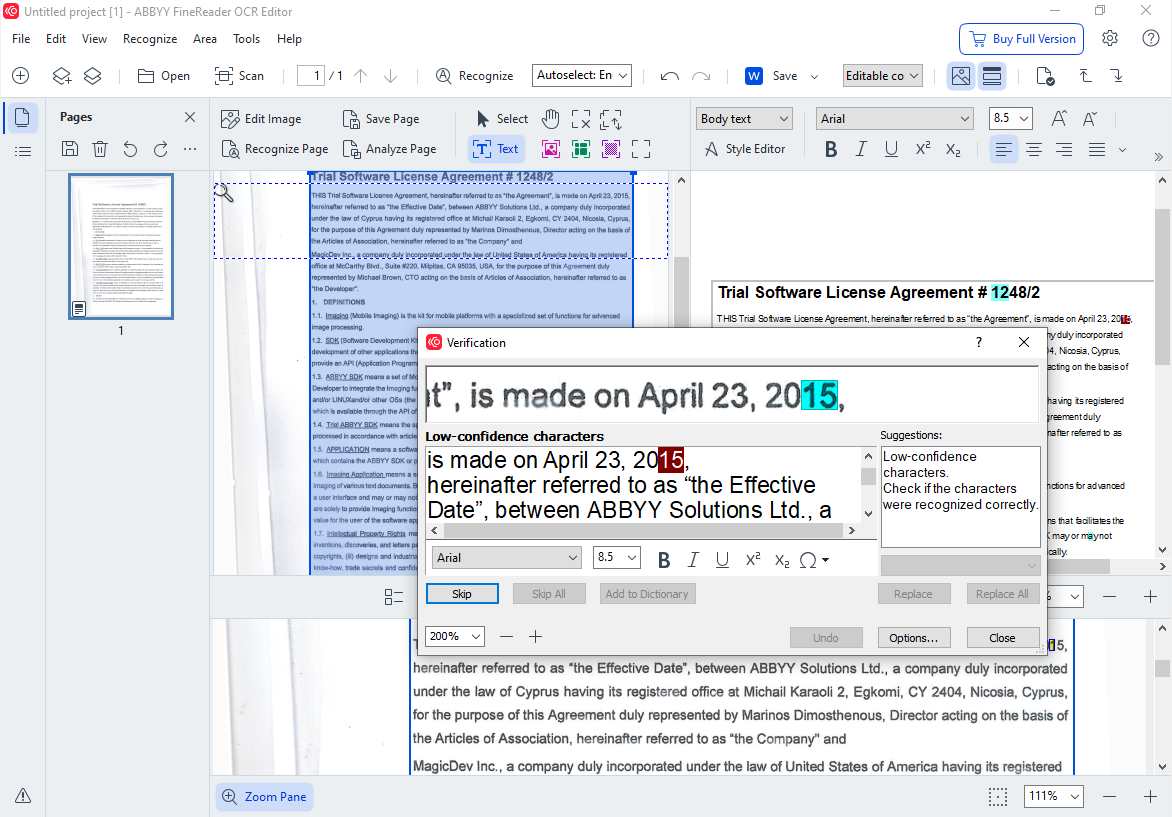Save document as Word file
This screenshot has height=817, width=1172.
tap(772, 75)
